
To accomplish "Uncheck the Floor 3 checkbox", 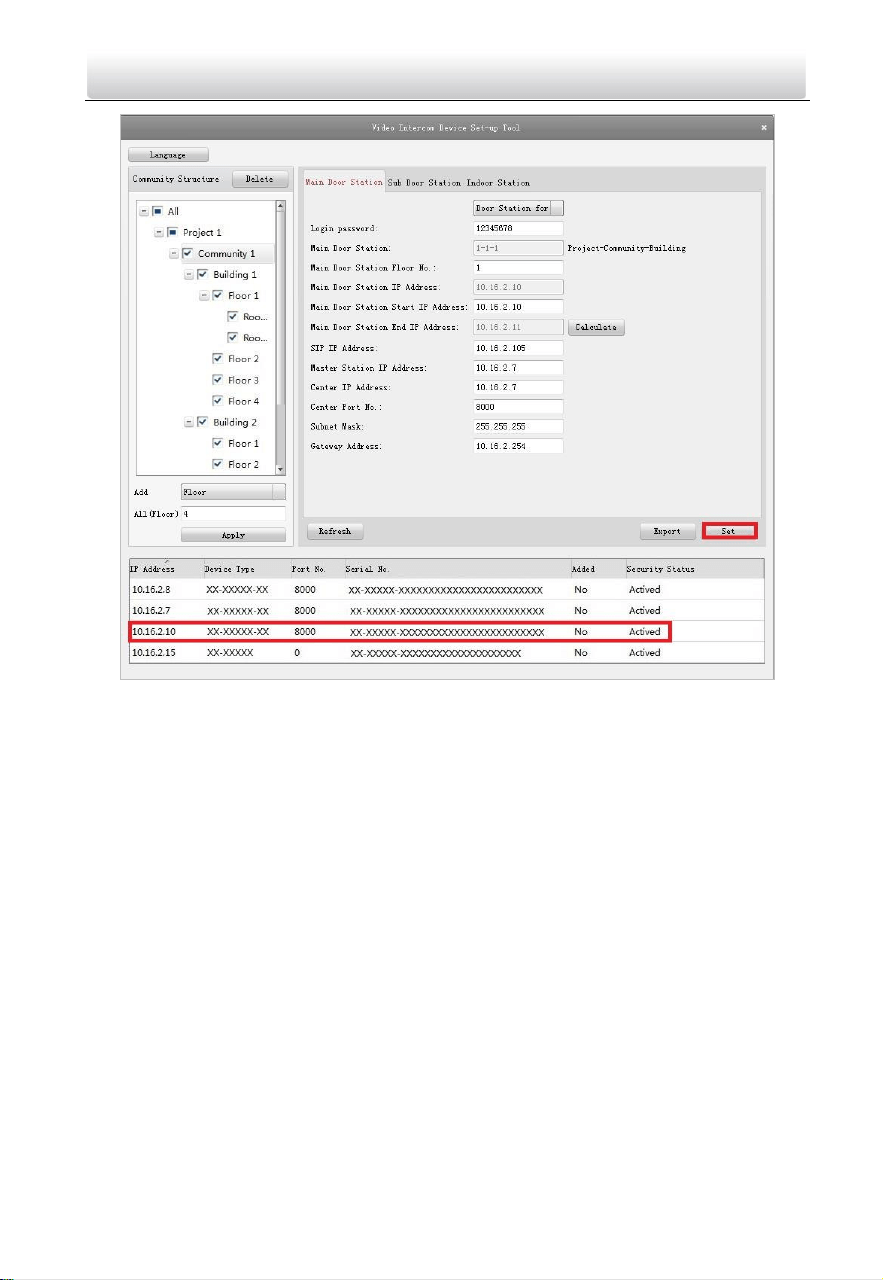I will click(x=217, y=380).
